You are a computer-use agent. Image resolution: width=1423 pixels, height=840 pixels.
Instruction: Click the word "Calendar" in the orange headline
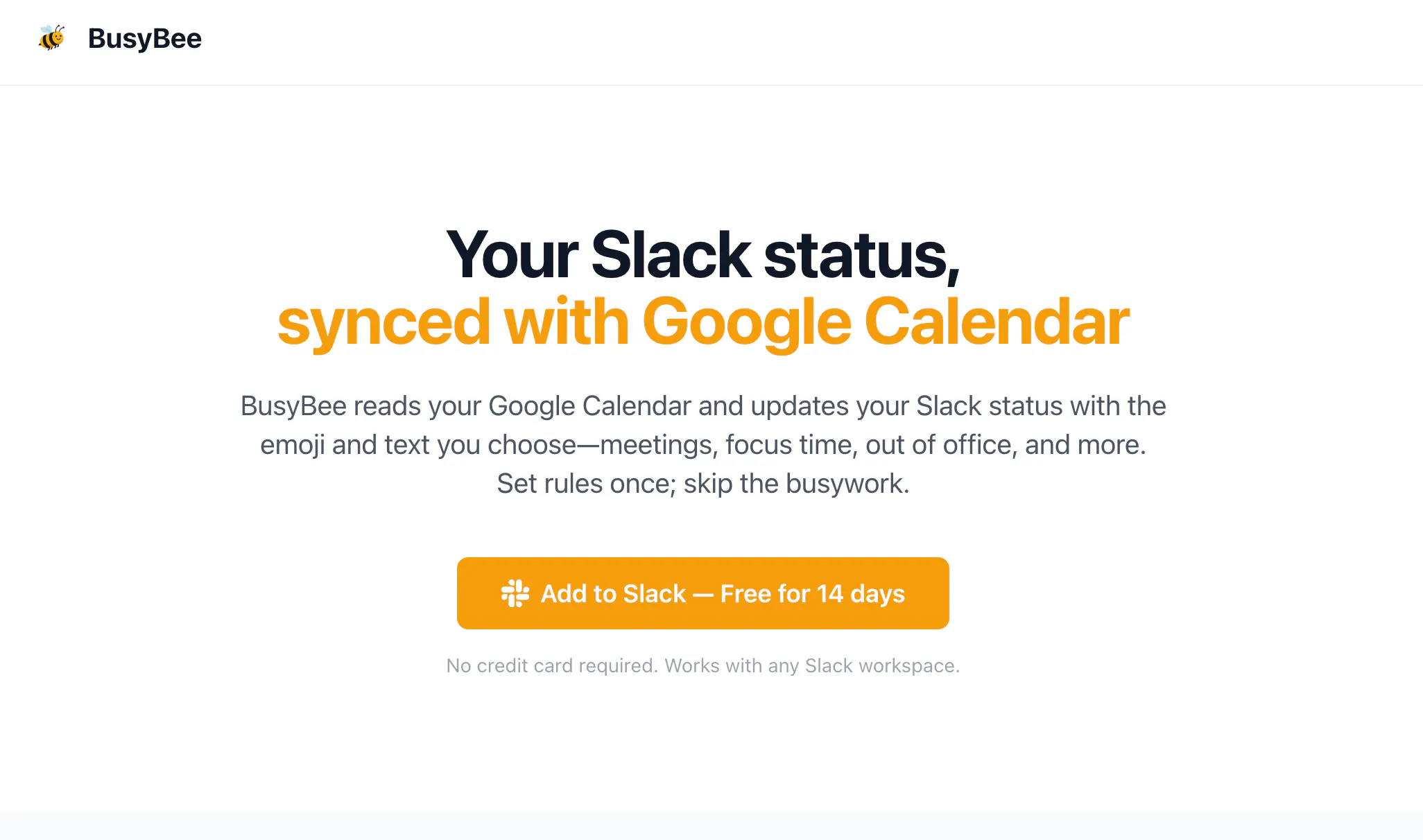pyautogui.click(x=997, y=321)
